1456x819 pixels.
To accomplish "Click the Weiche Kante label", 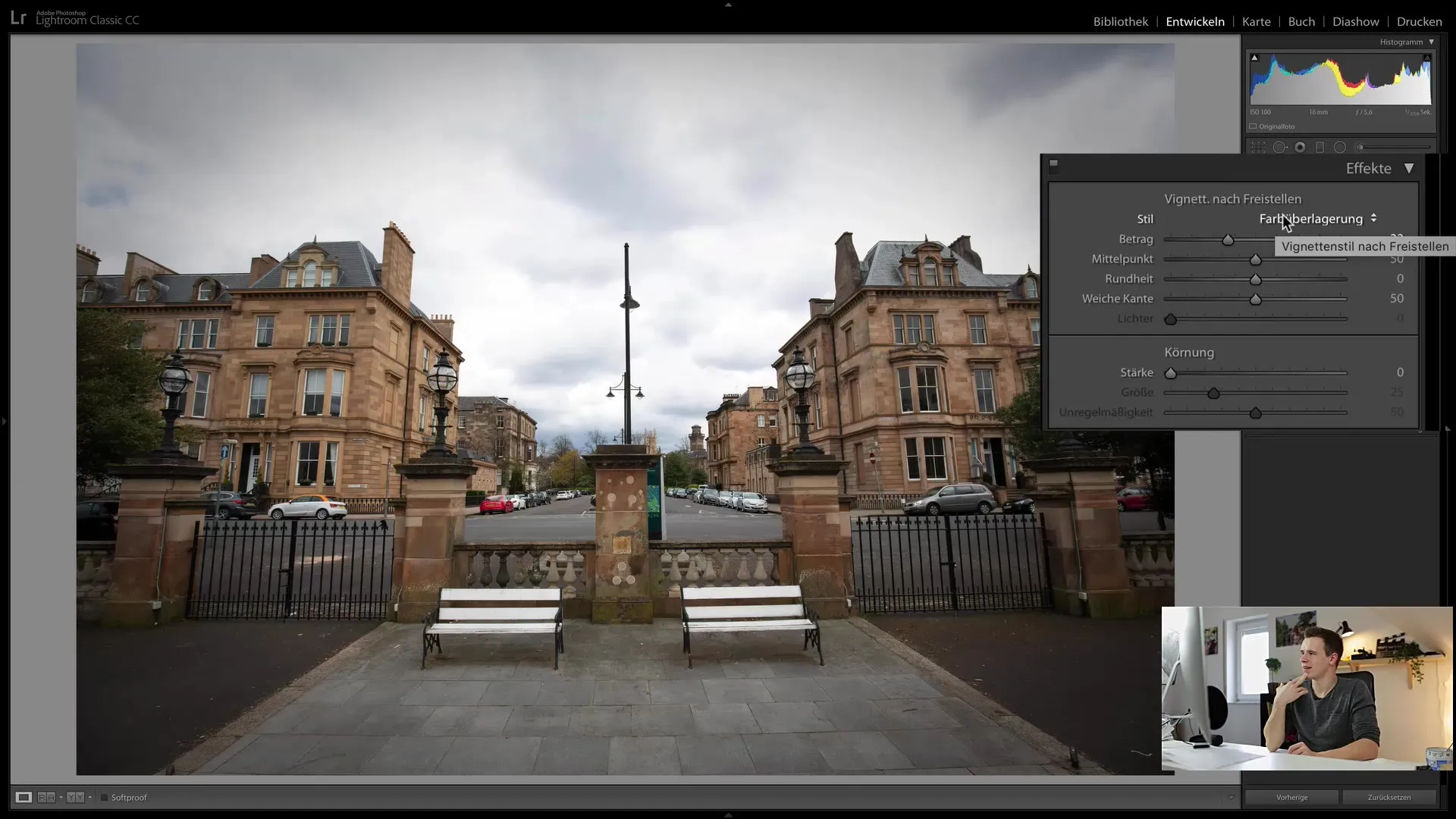I will [x=1117, y=299].
